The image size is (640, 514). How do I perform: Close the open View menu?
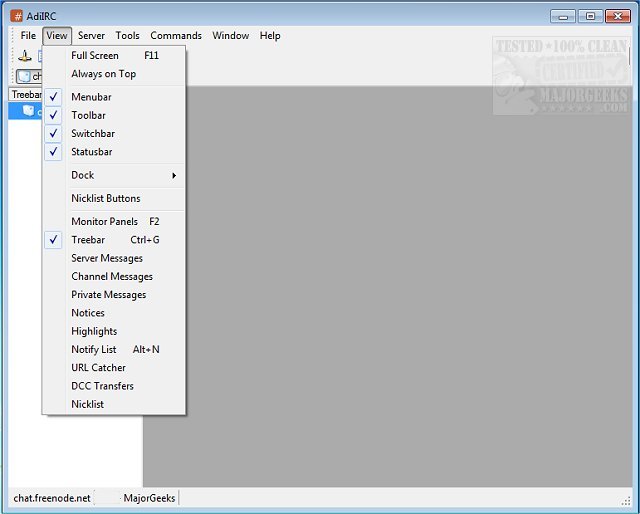click(57, 36)
